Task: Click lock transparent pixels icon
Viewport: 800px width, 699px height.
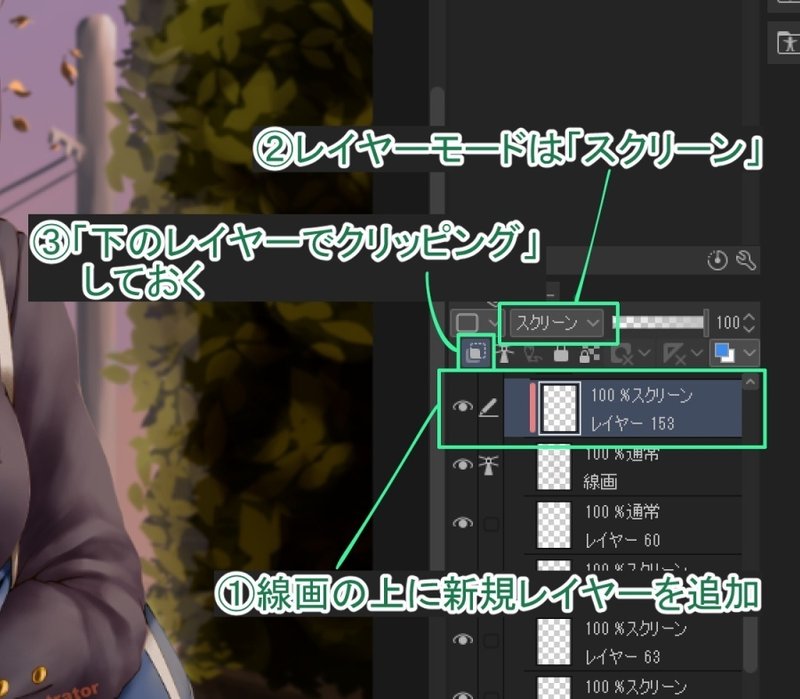Action: point(589,354)
